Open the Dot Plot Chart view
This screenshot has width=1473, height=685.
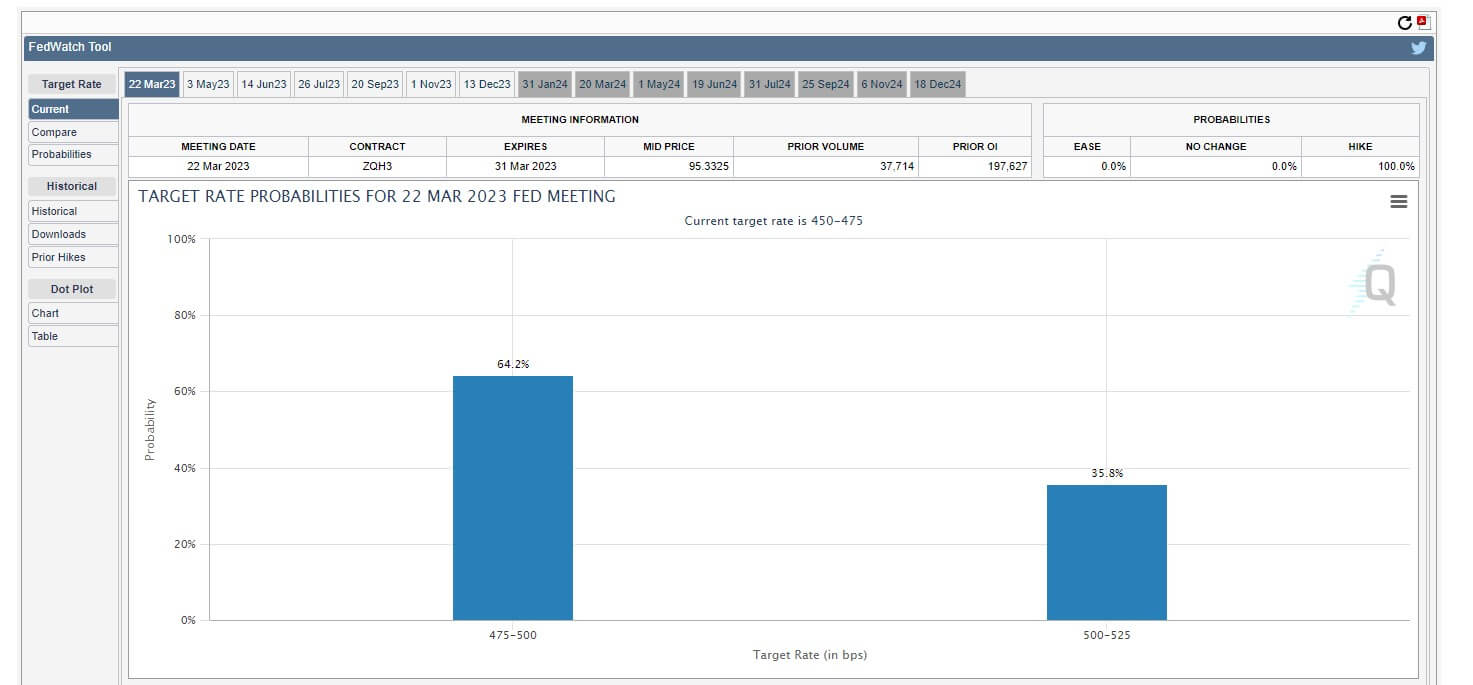coord(45,313)
